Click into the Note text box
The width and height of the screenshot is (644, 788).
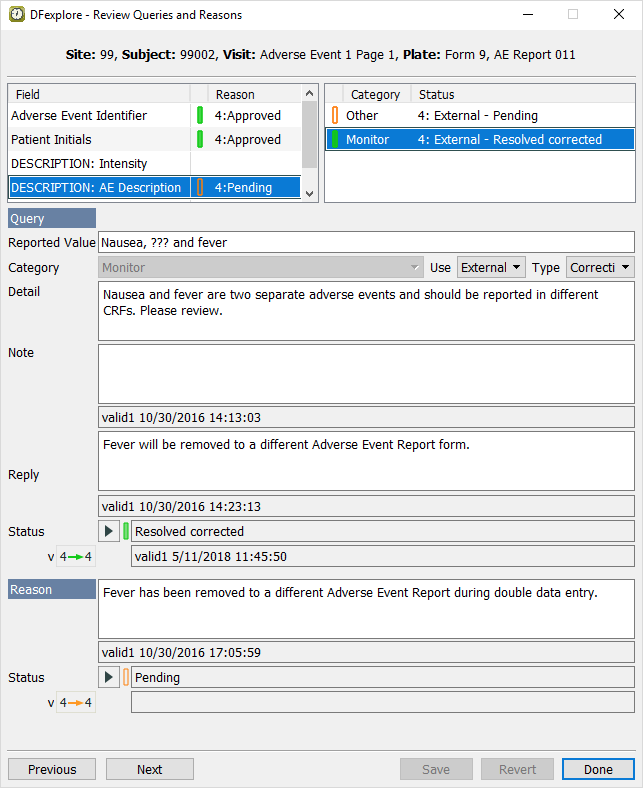[x=366, y=373]
